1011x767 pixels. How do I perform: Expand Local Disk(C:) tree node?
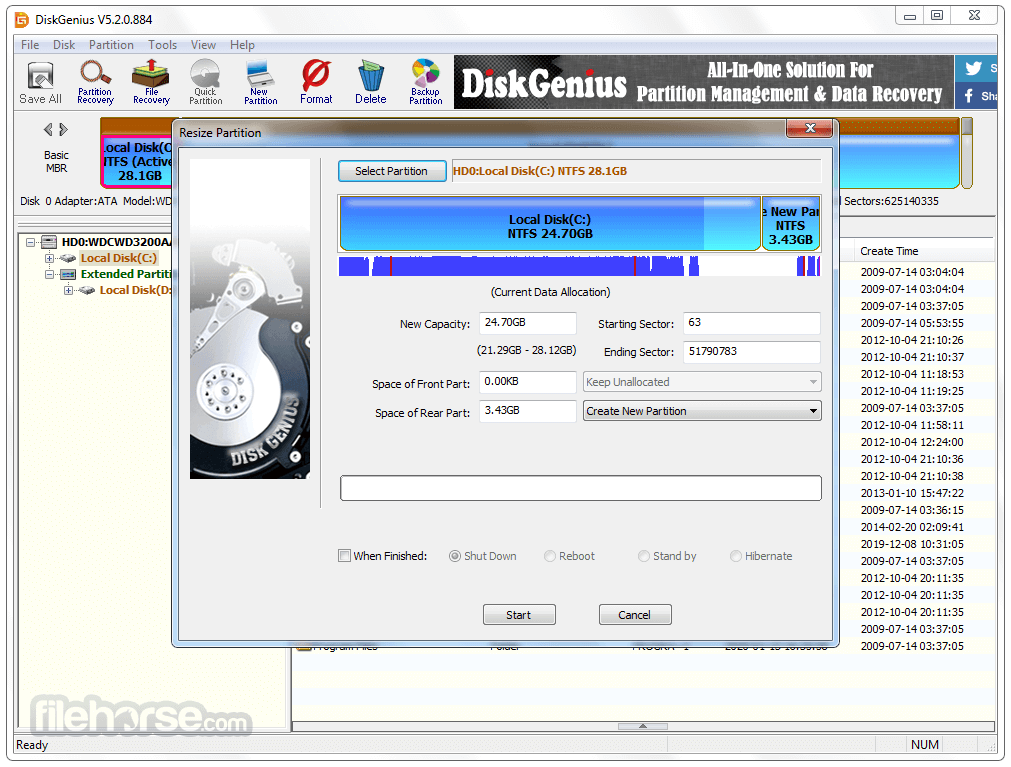point(49,258)
